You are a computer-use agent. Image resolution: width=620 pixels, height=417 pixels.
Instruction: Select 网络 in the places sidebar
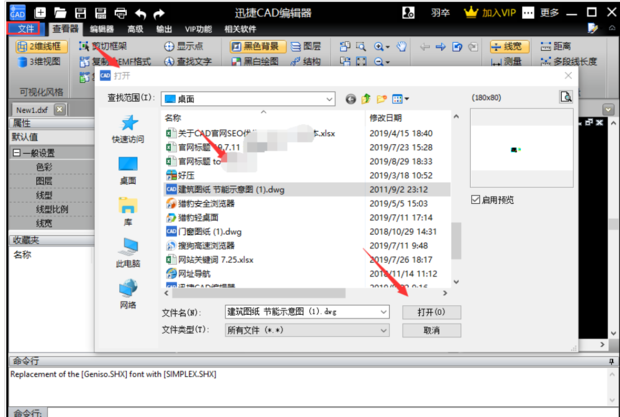[128, 294]
